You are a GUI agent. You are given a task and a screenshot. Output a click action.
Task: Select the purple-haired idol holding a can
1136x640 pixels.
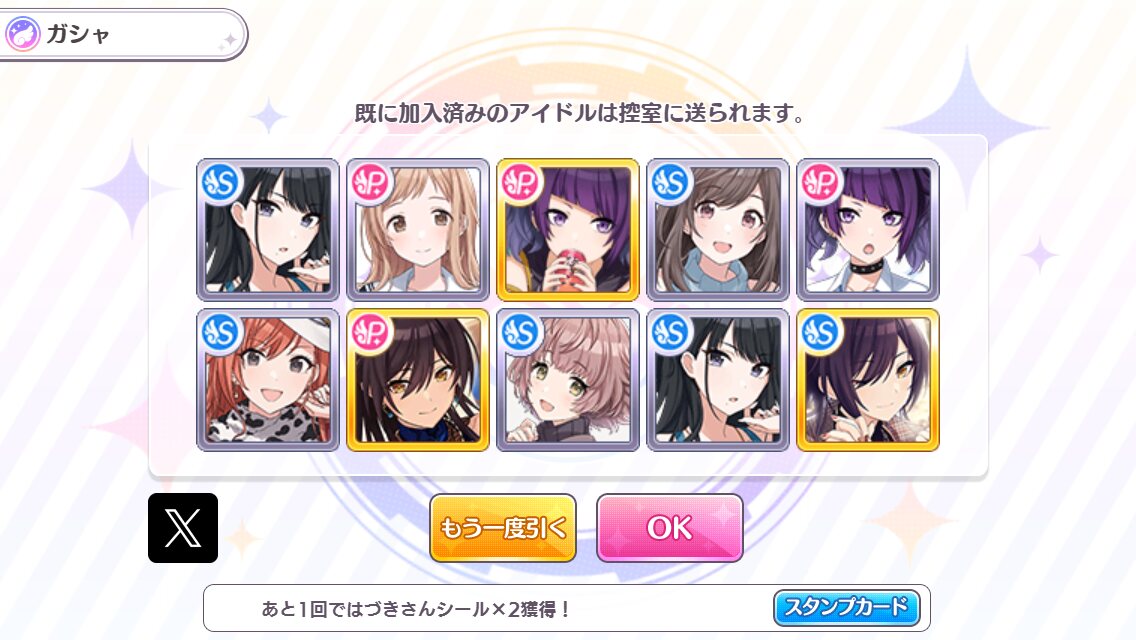(568, 230)
